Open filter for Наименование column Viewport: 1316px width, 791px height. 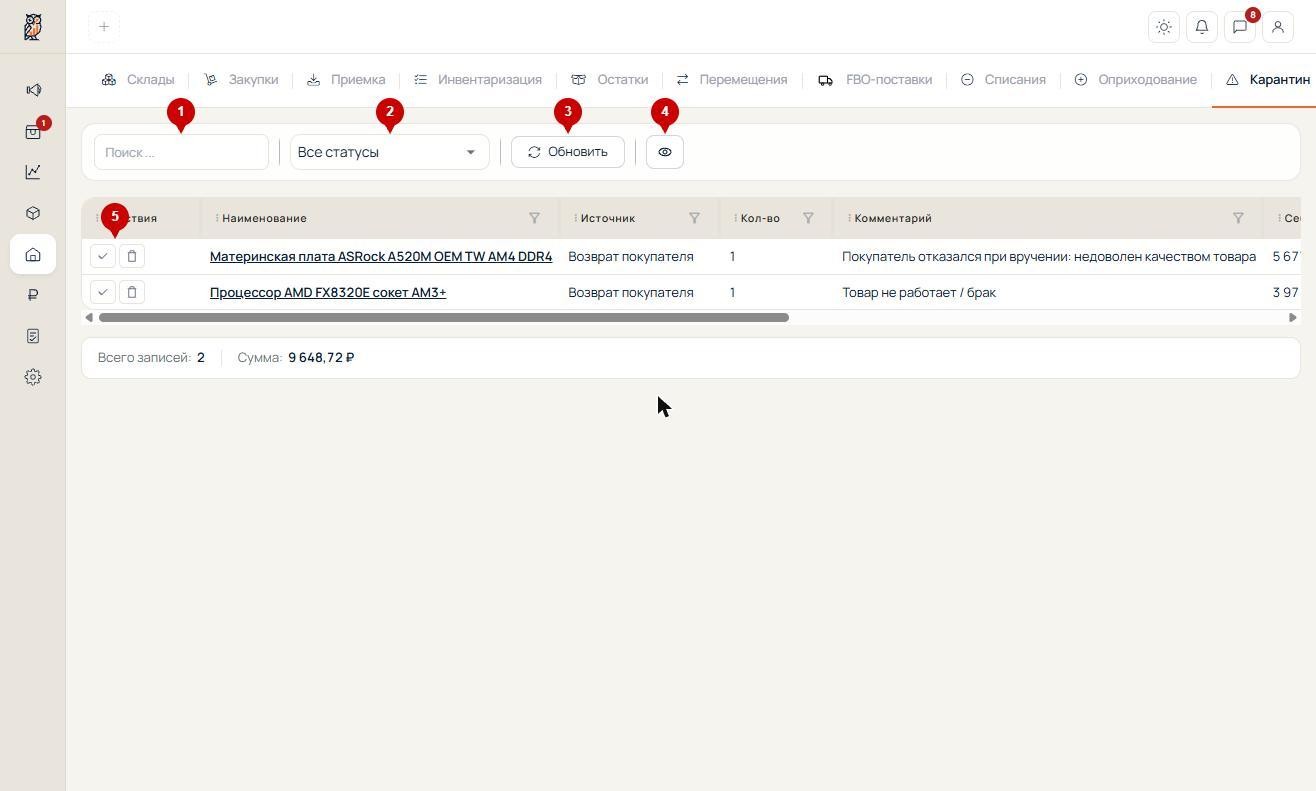(x=534, y=218)
